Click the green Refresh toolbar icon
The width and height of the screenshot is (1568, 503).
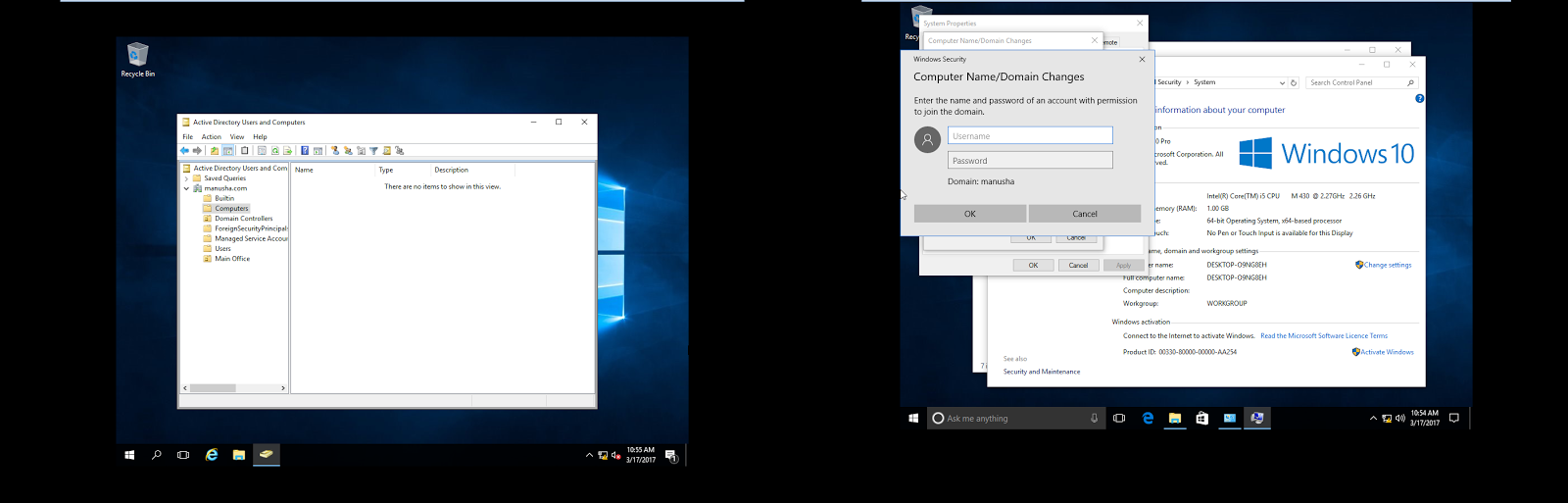coord(275,151)
